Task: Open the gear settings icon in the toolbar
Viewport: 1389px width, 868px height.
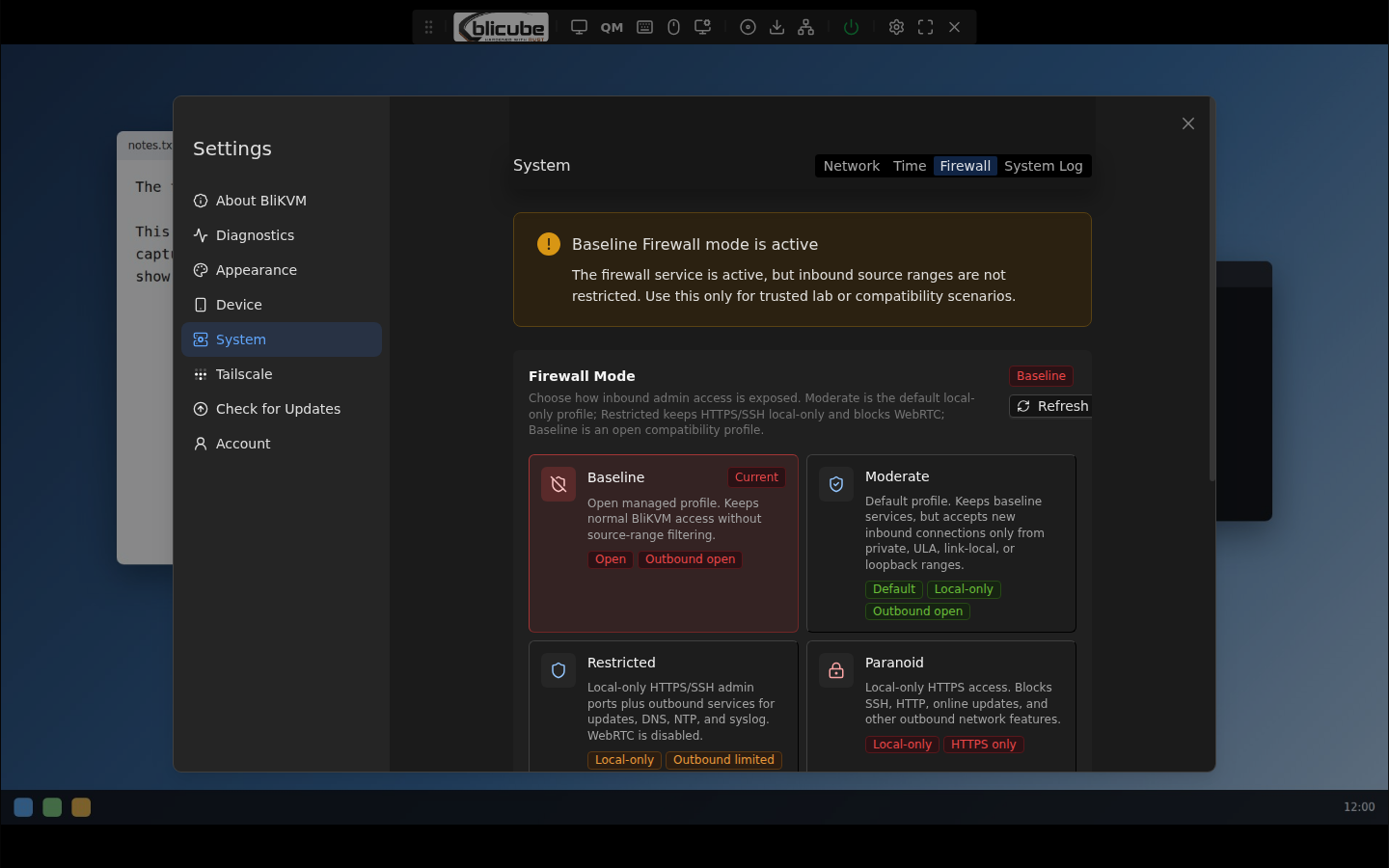Action: pos(896,27)
